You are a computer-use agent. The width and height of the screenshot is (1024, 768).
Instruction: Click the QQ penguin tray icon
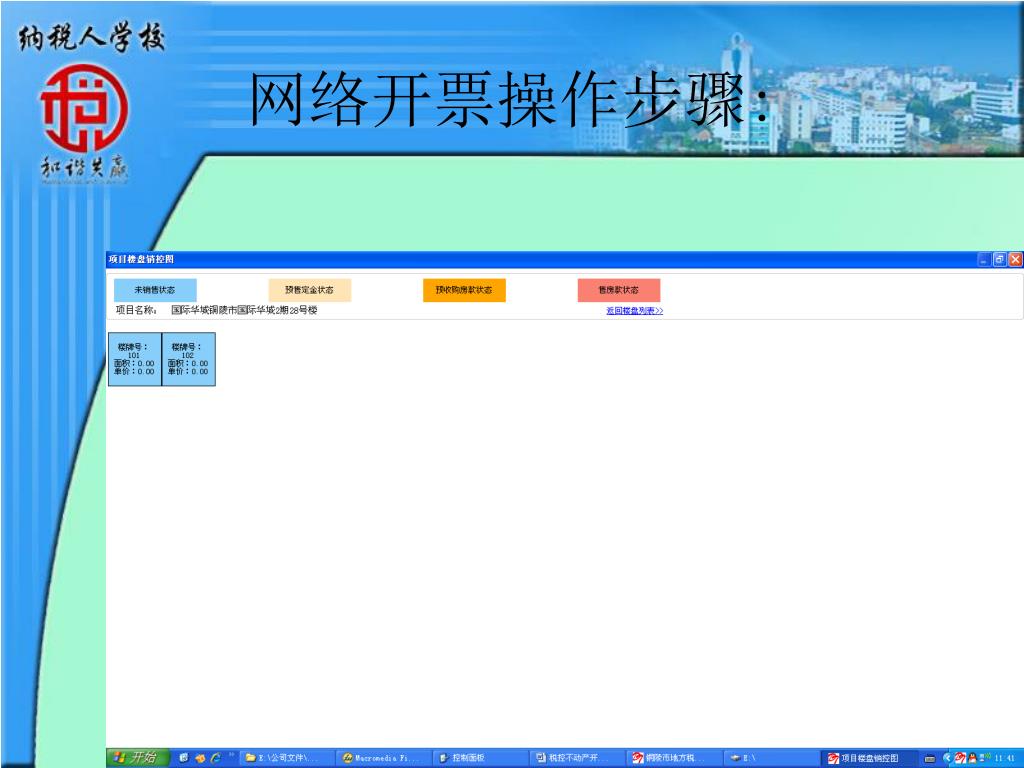pyautogui.click(x=972, y=758)
